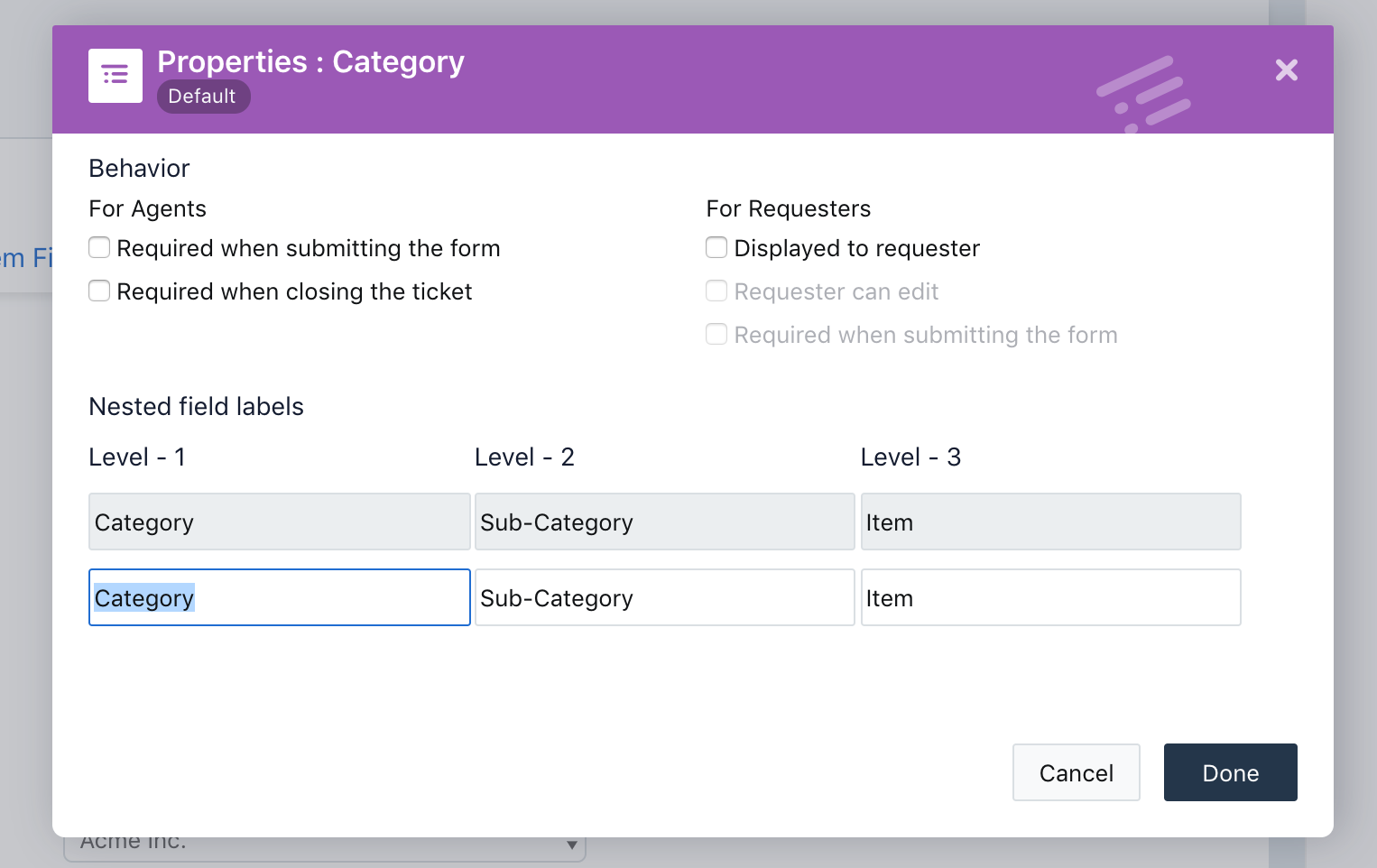Click the Properties : Category title text
The image size is (1377, 868).
tap(310, 62)
